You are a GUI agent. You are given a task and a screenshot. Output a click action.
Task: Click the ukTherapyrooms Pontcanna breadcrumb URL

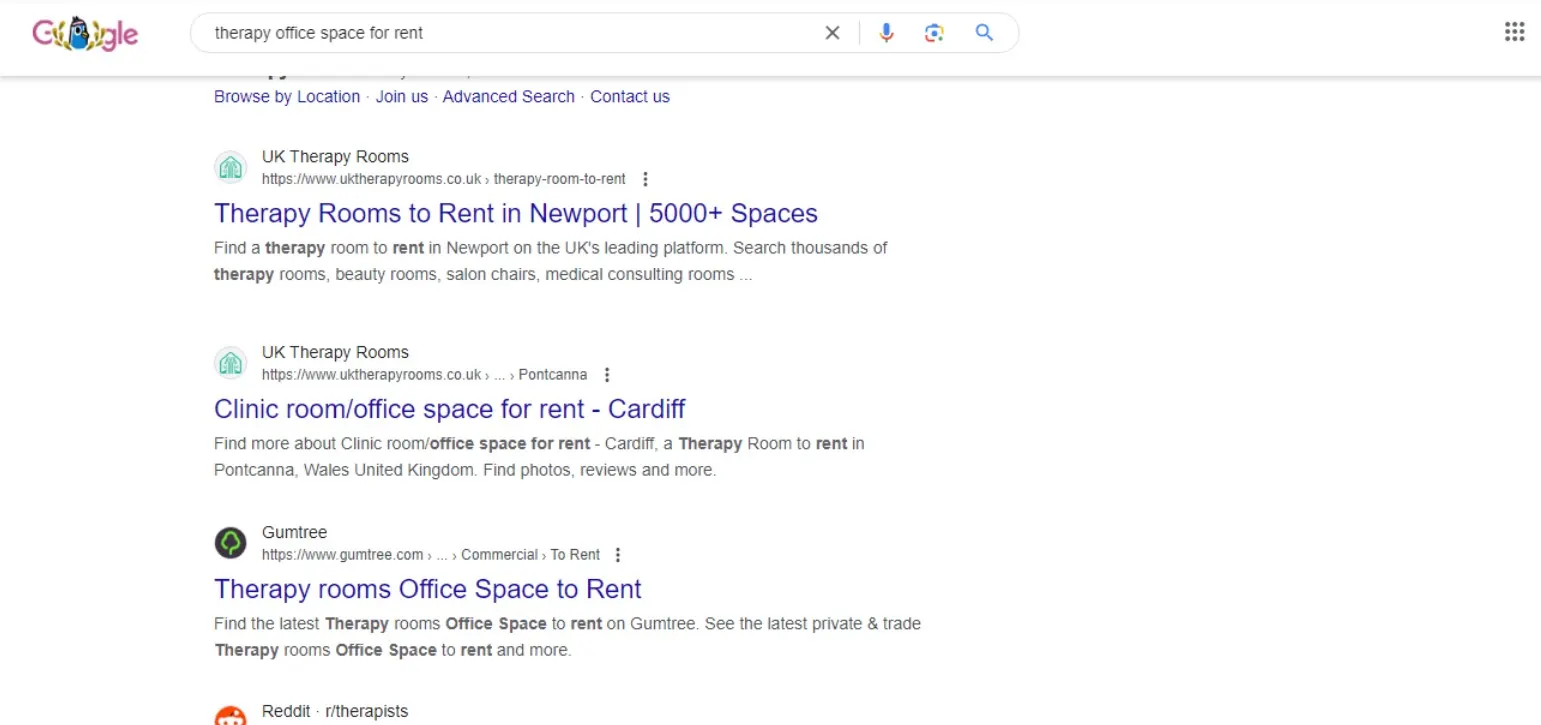coord(424,375)
